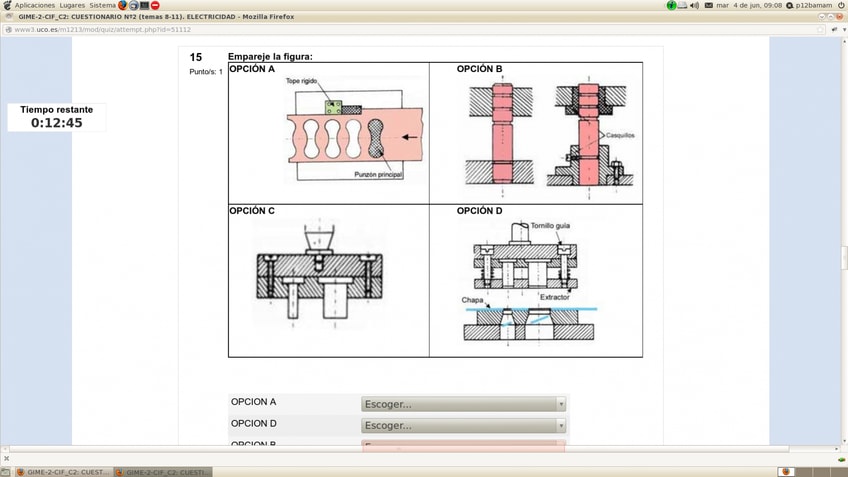Expand the OPCION A answer dropdown

click(464, 404)
